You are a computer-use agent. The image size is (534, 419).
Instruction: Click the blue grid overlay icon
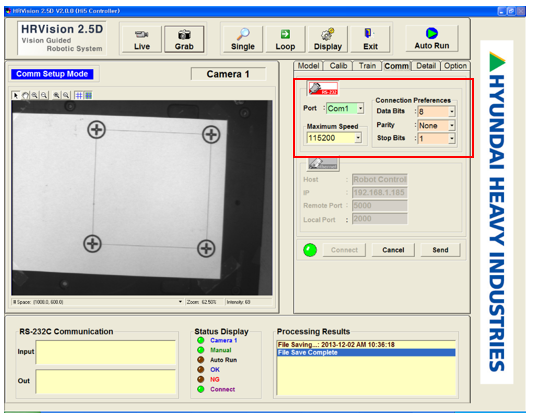79,95
